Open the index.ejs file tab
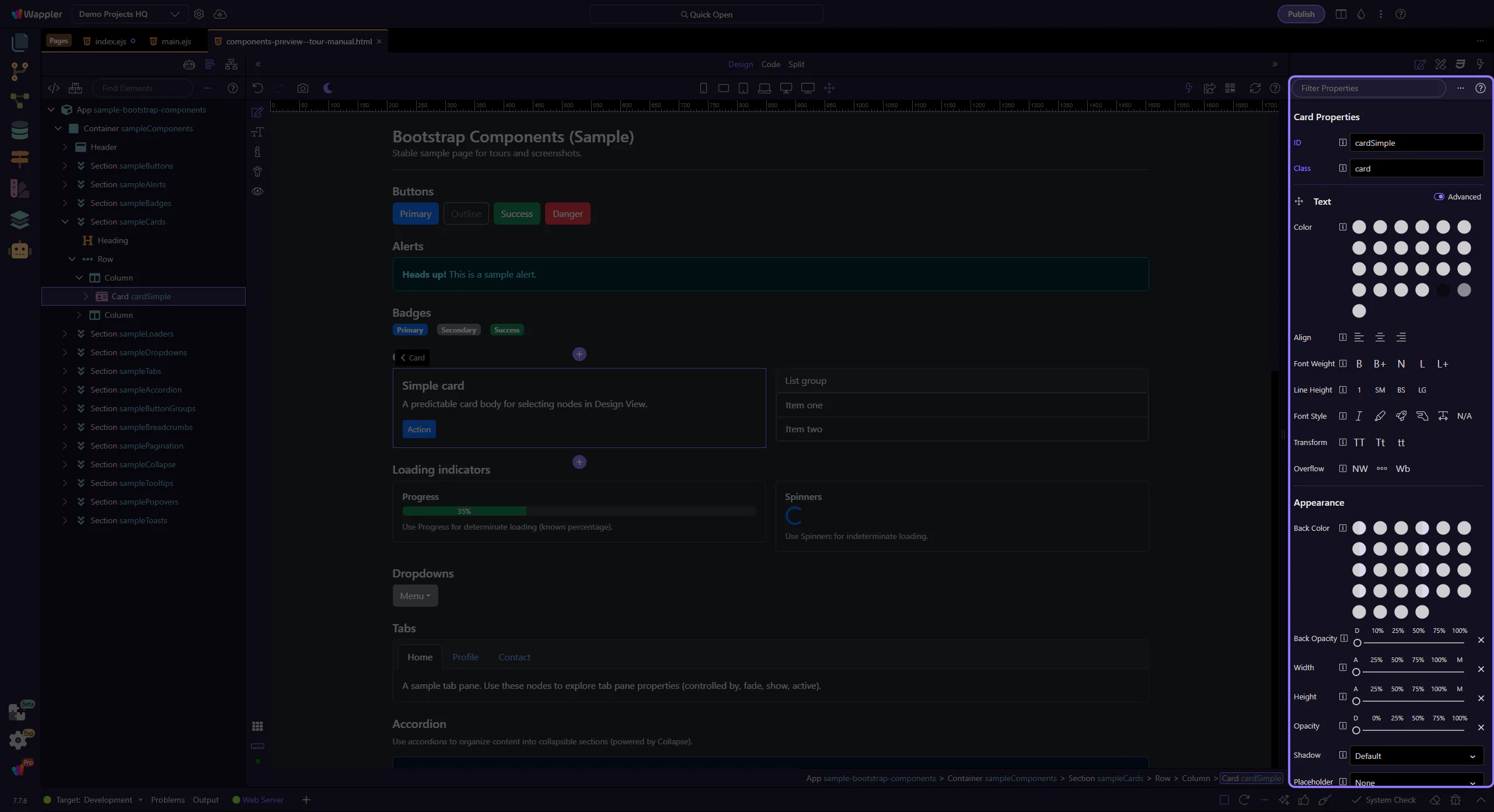The height and width of the screenshot is (812, 1494). (x=110, y=41)
